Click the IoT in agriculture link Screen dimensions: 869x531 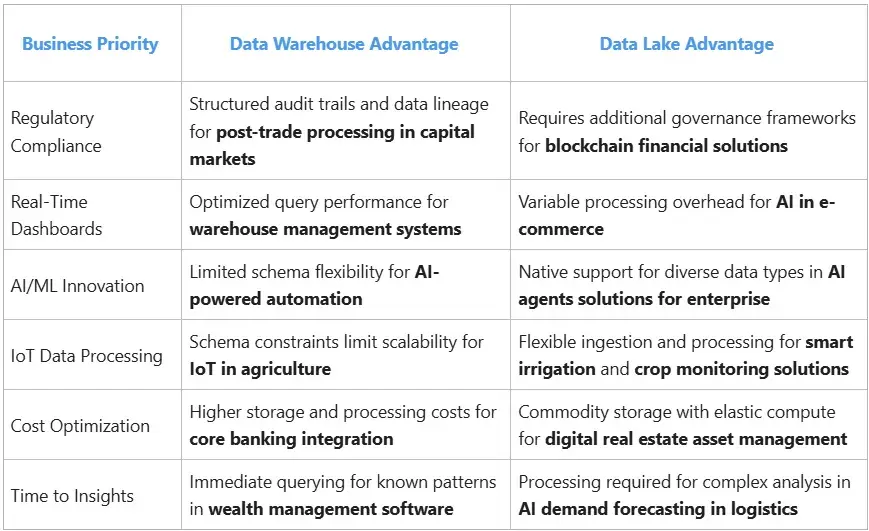260,369
